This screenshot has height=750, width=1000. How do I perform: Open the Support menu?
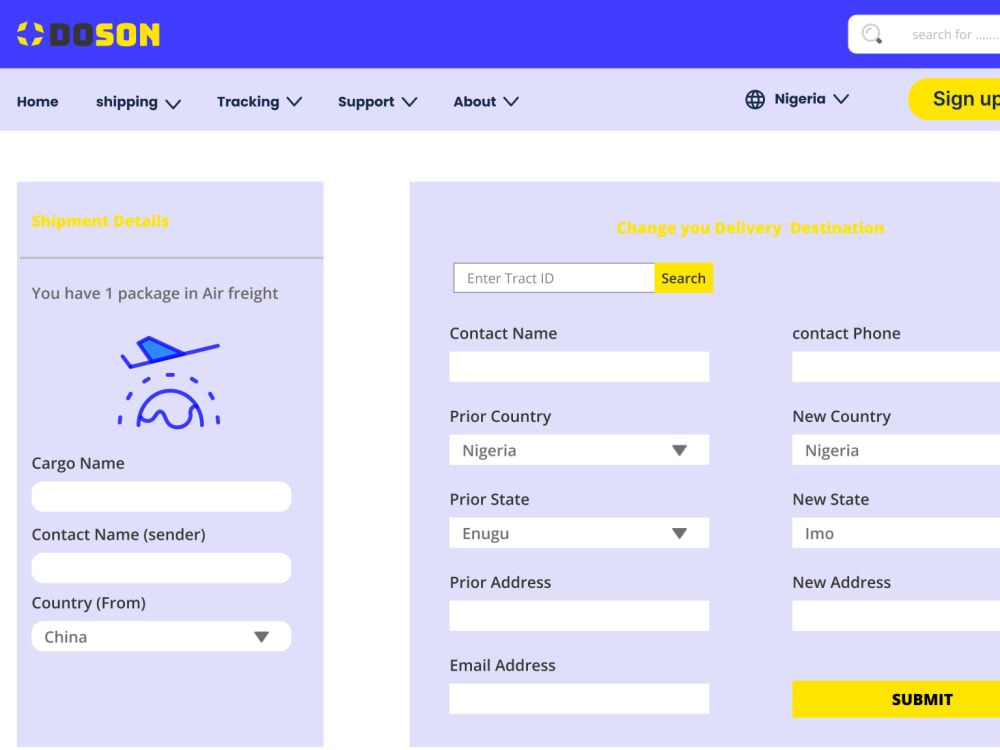pos(377,102)
